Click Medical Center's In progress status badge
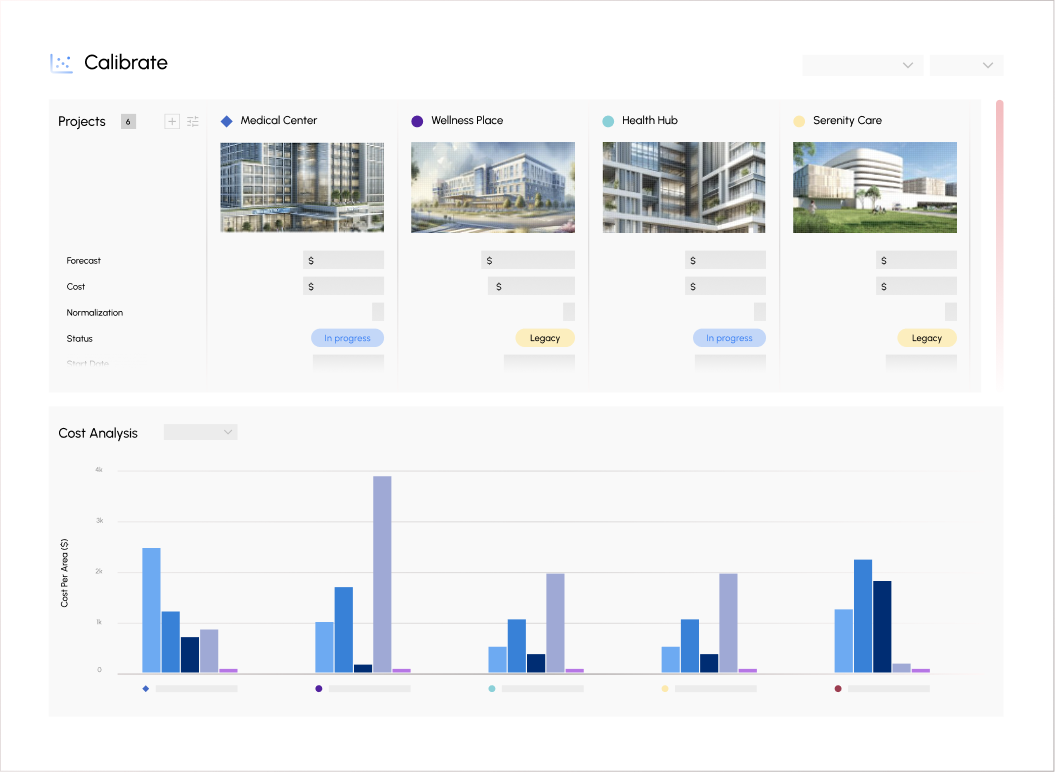This screenshot has width=1055, height=772. [x=347, y=338]
